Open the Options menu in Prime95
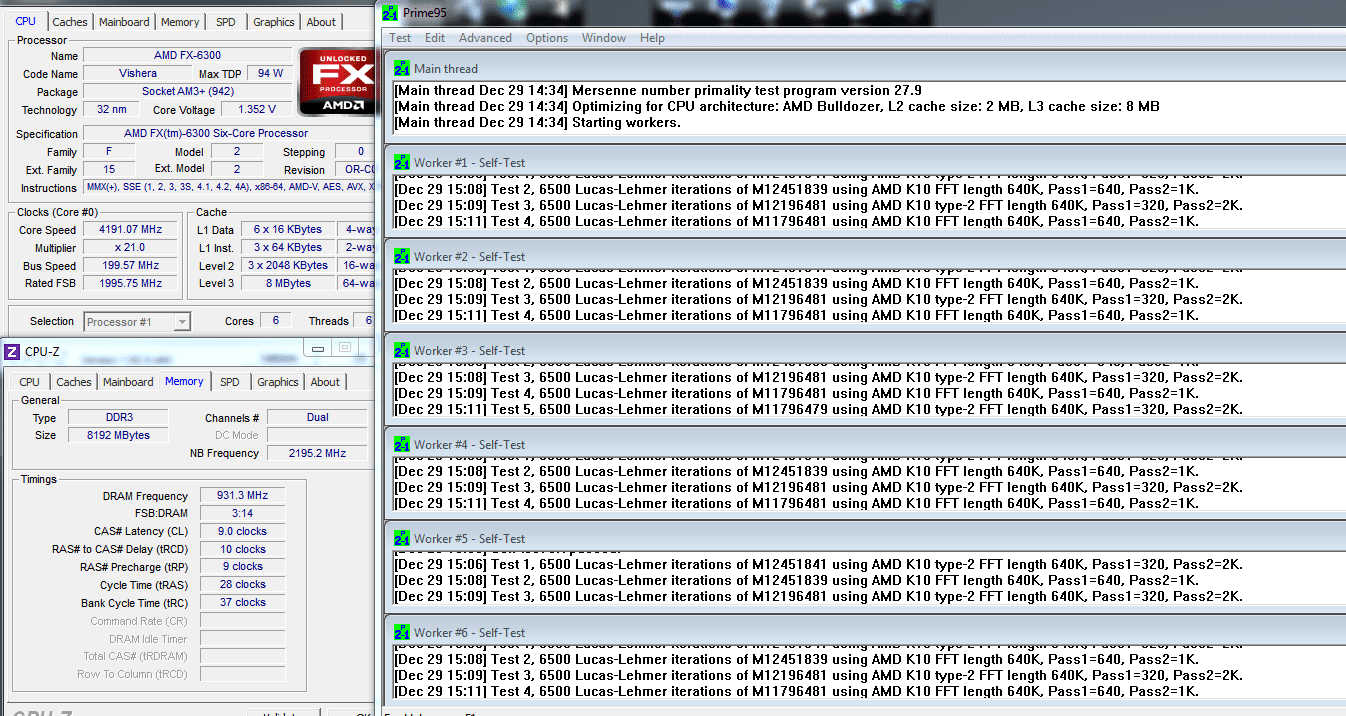This screenshot has height=716, width=1346. 547,38
